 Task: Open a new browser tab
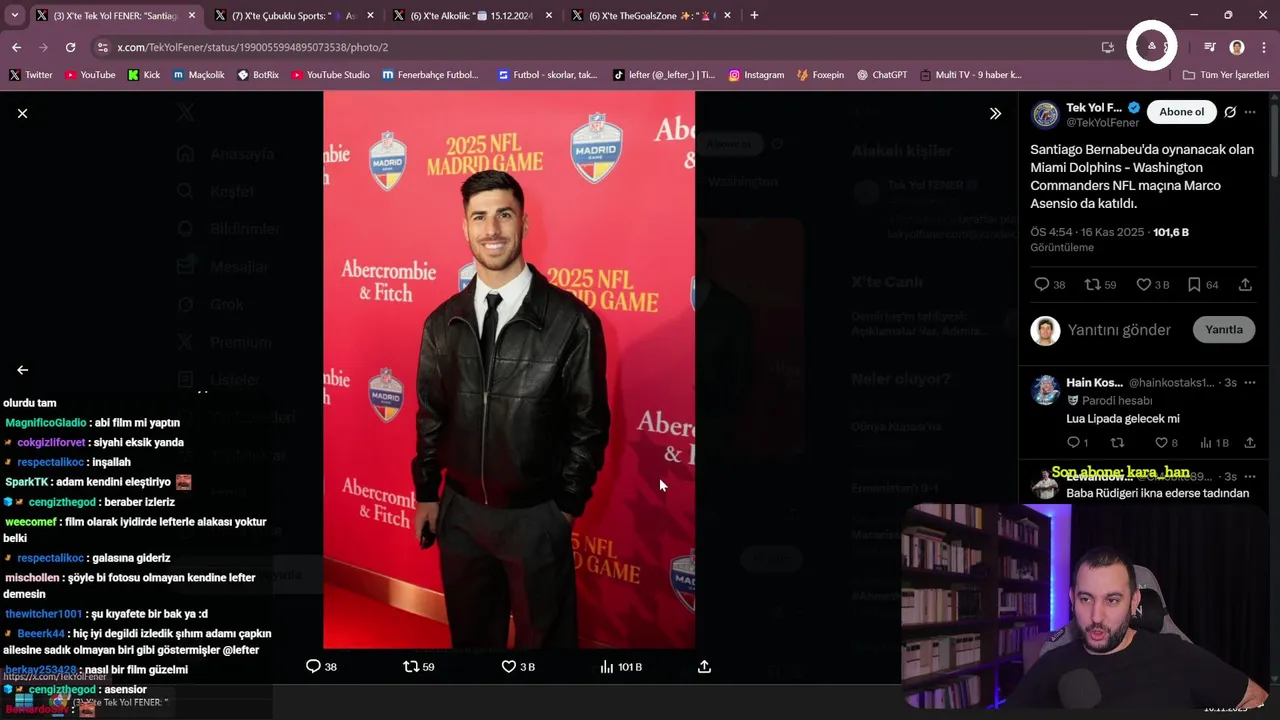pos(754,16)
